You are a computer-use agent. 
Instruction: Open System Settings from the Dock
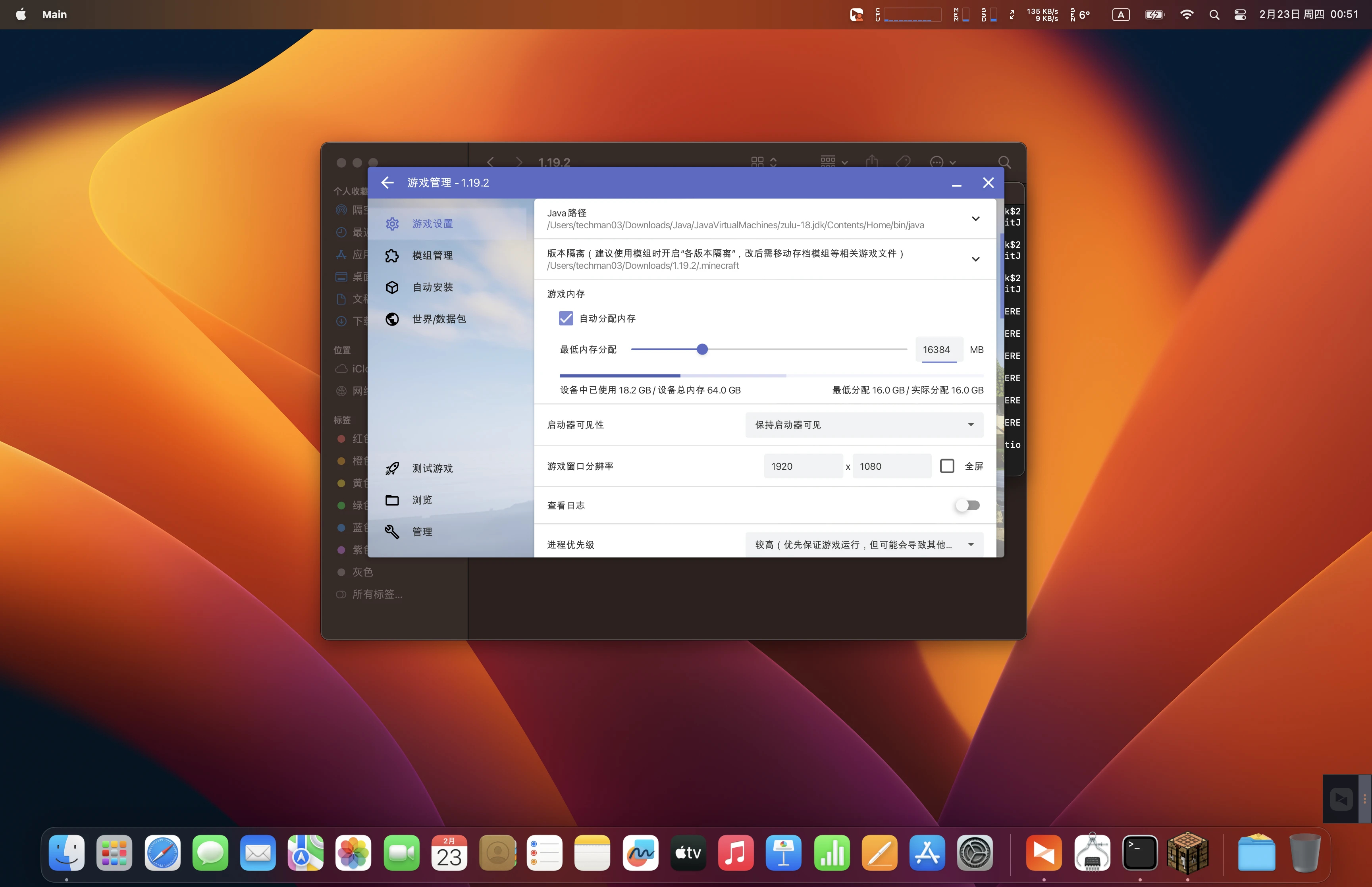click(975, 852)
